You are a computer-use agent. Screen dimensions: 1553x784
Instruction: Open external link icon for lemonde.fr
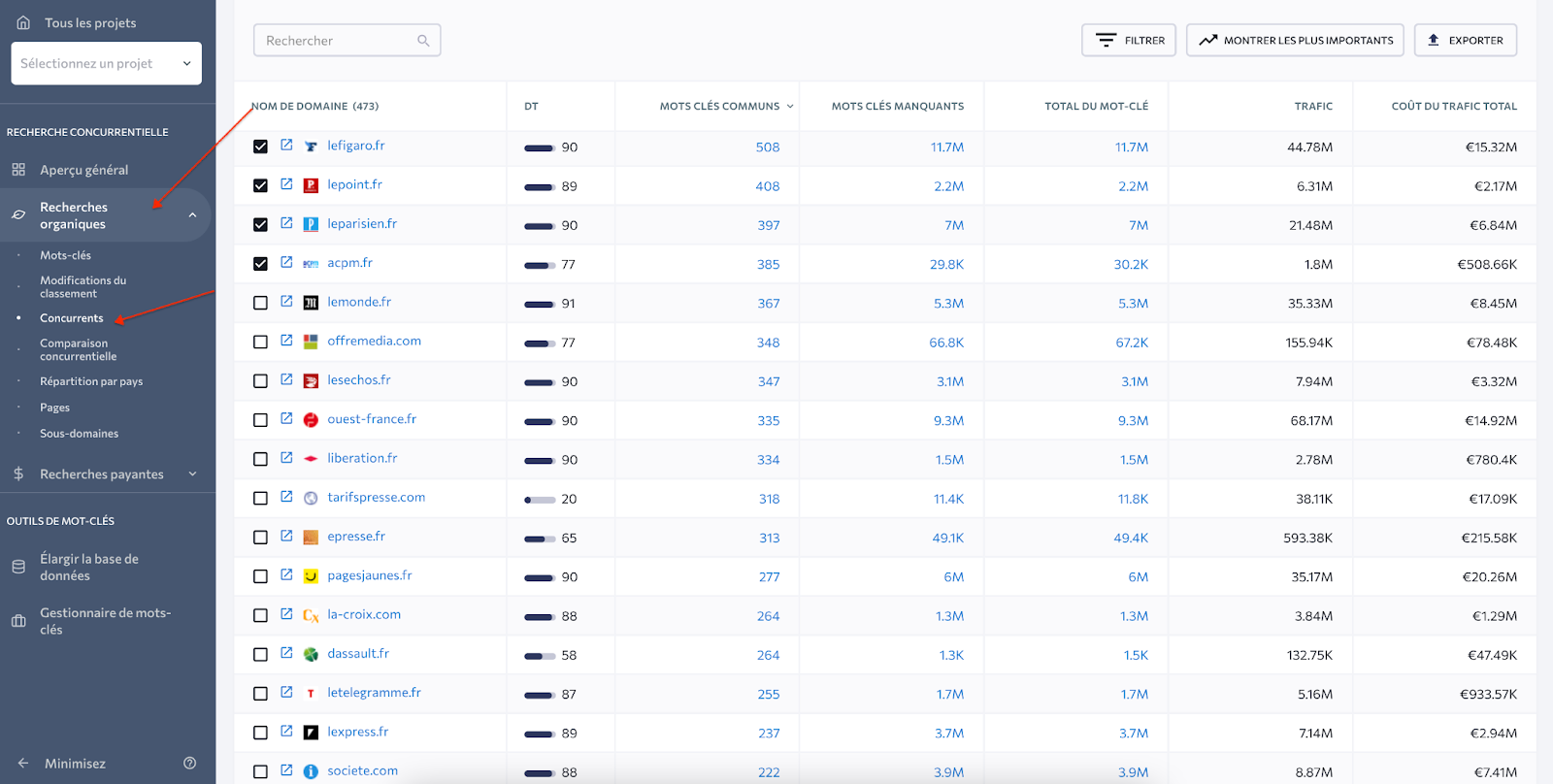tap(286, 301)
